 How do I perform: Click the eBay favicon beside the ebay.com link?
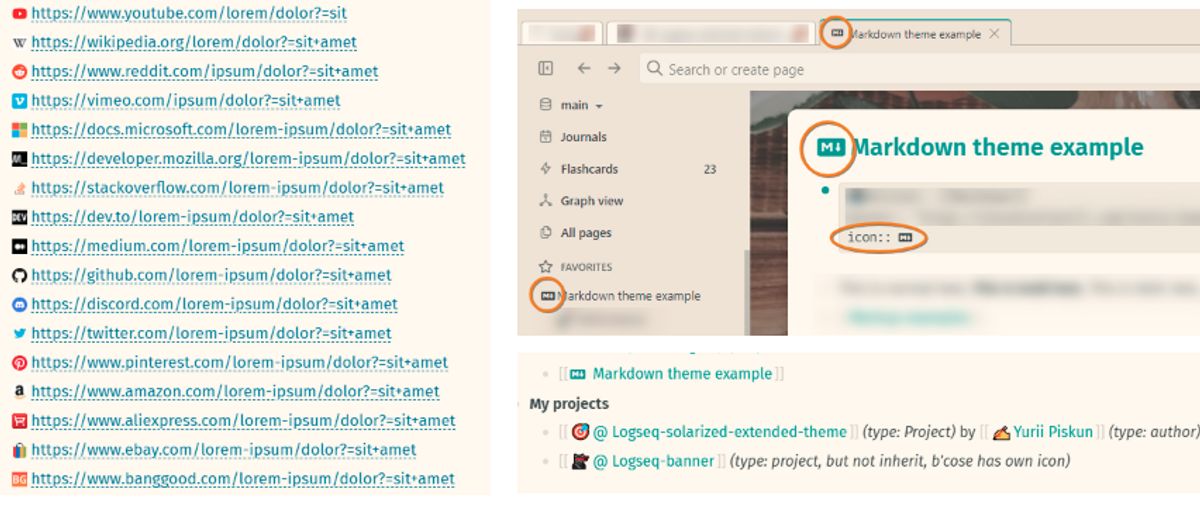click(19, 450)
